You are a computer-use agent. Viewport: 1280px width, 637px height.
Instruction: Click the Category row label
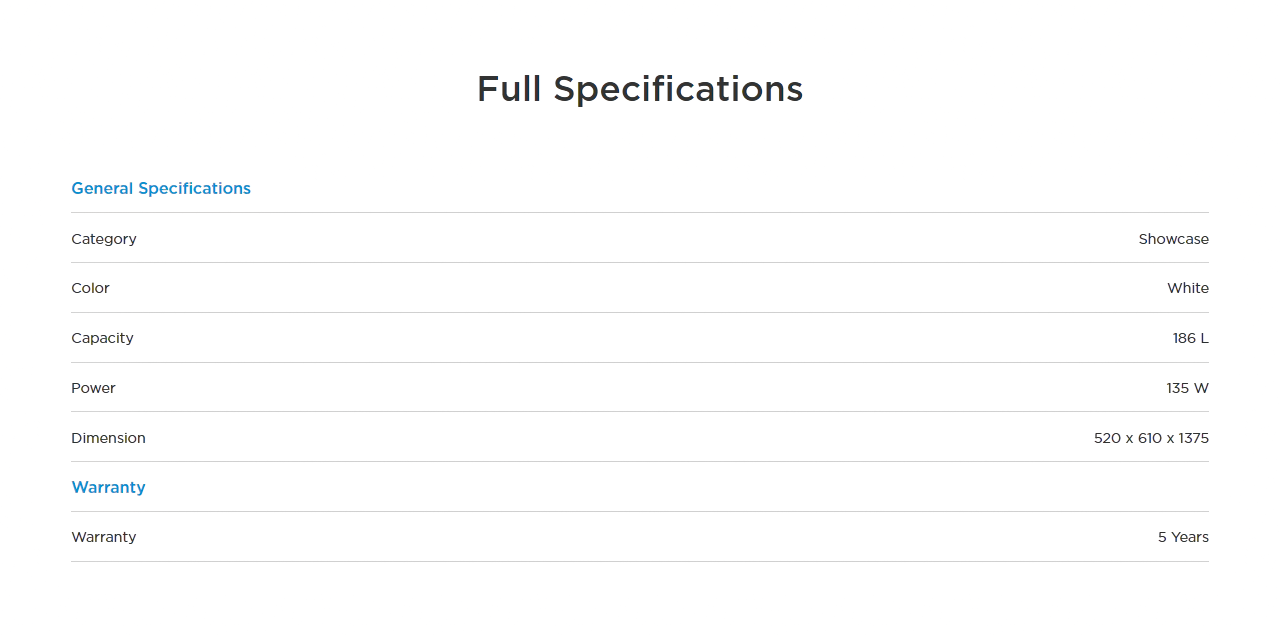coord(104,239)
